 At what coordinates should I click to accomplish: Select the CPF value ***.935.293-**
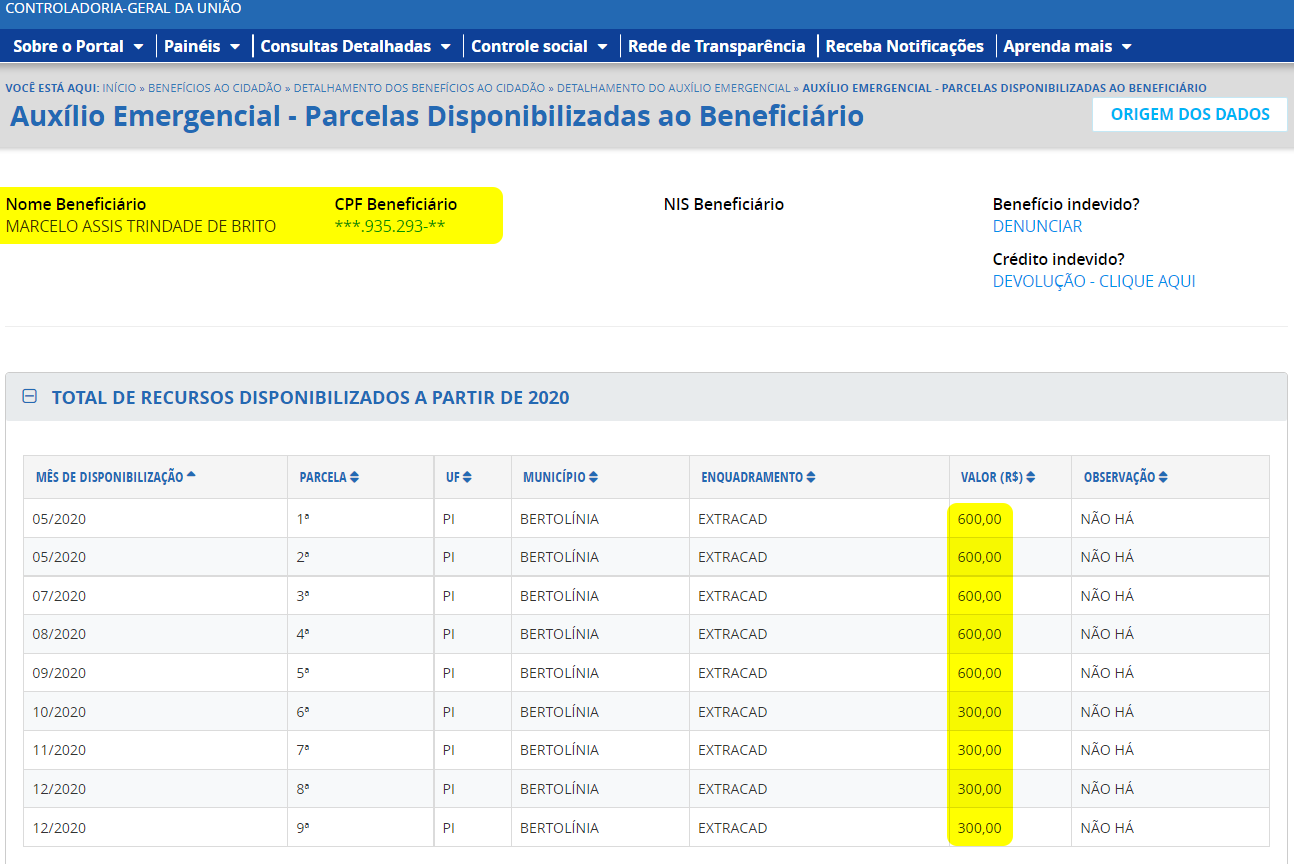click(x=390, y=226)
